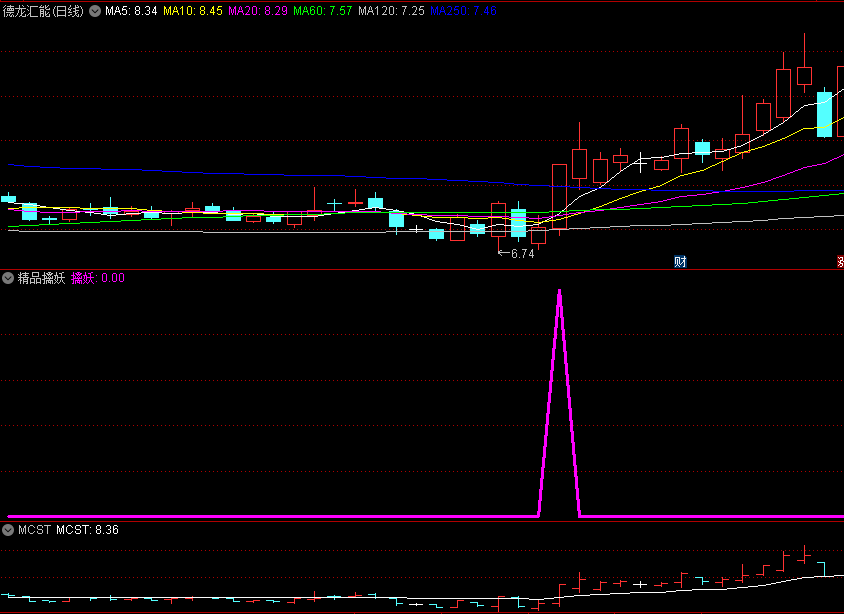Click the MCST: 8.36 value label
The image size is (844, 614).
(x=87, y=530)
